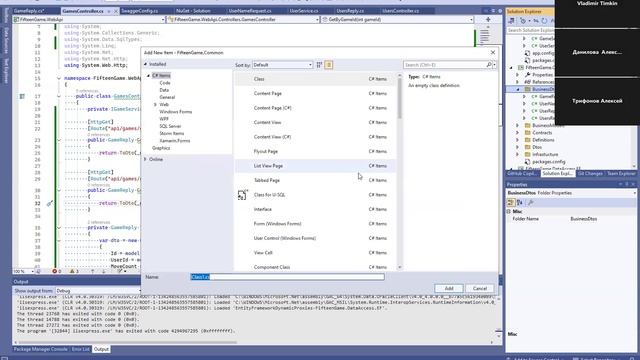Select the Component Class template
Image resolution: width=640 pixels, height=360 pixels.
(315, 267)
